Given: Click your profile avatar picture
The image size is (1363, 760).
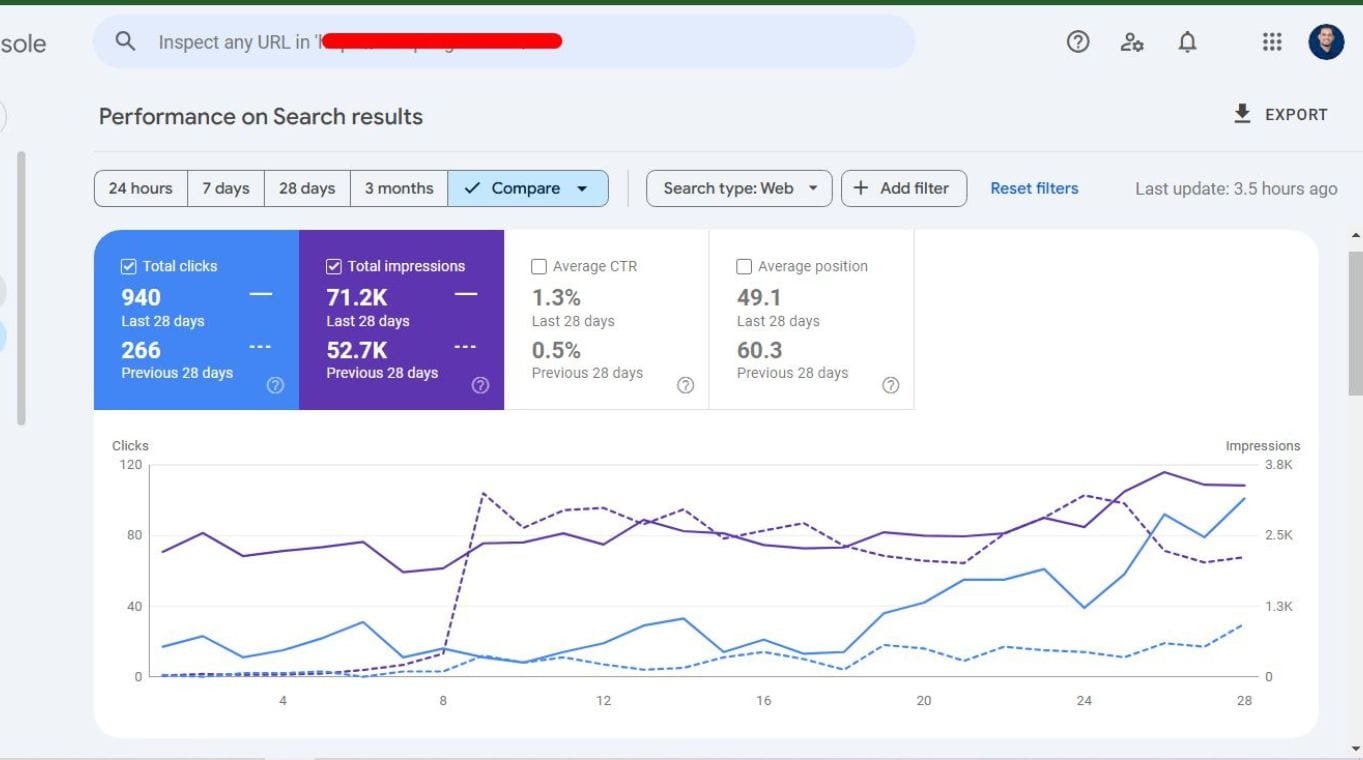Looking at the screenshot, I should click(1325, 41).
